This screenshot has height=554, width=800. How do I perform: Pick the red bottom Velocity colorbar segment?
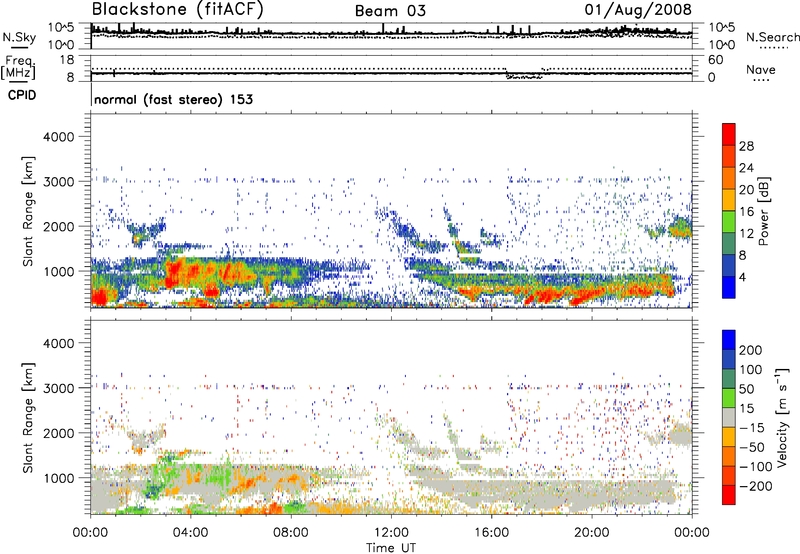pos(729,495)
